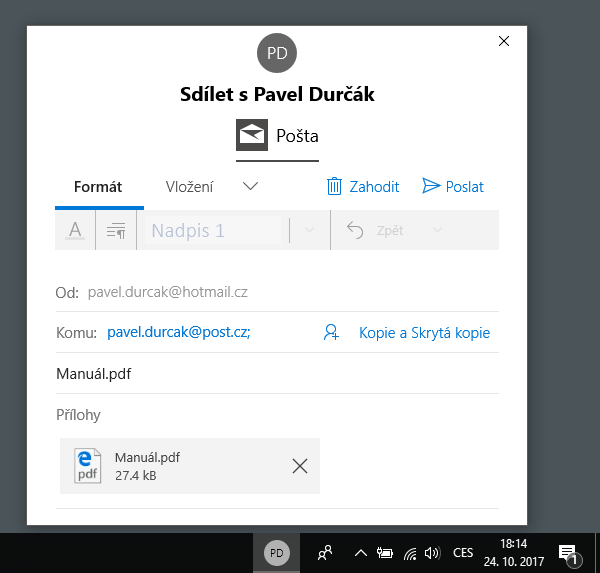Switch to the Formát tab
This screenshot has width=600, height=573.
pyautogui.click(x=98, y=187)
